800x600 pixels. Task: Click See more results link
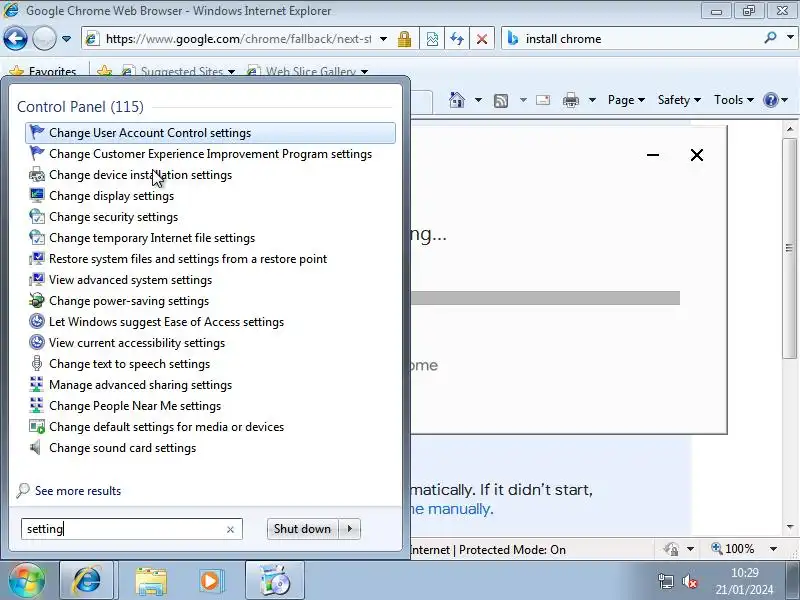(x=78, y=491)
